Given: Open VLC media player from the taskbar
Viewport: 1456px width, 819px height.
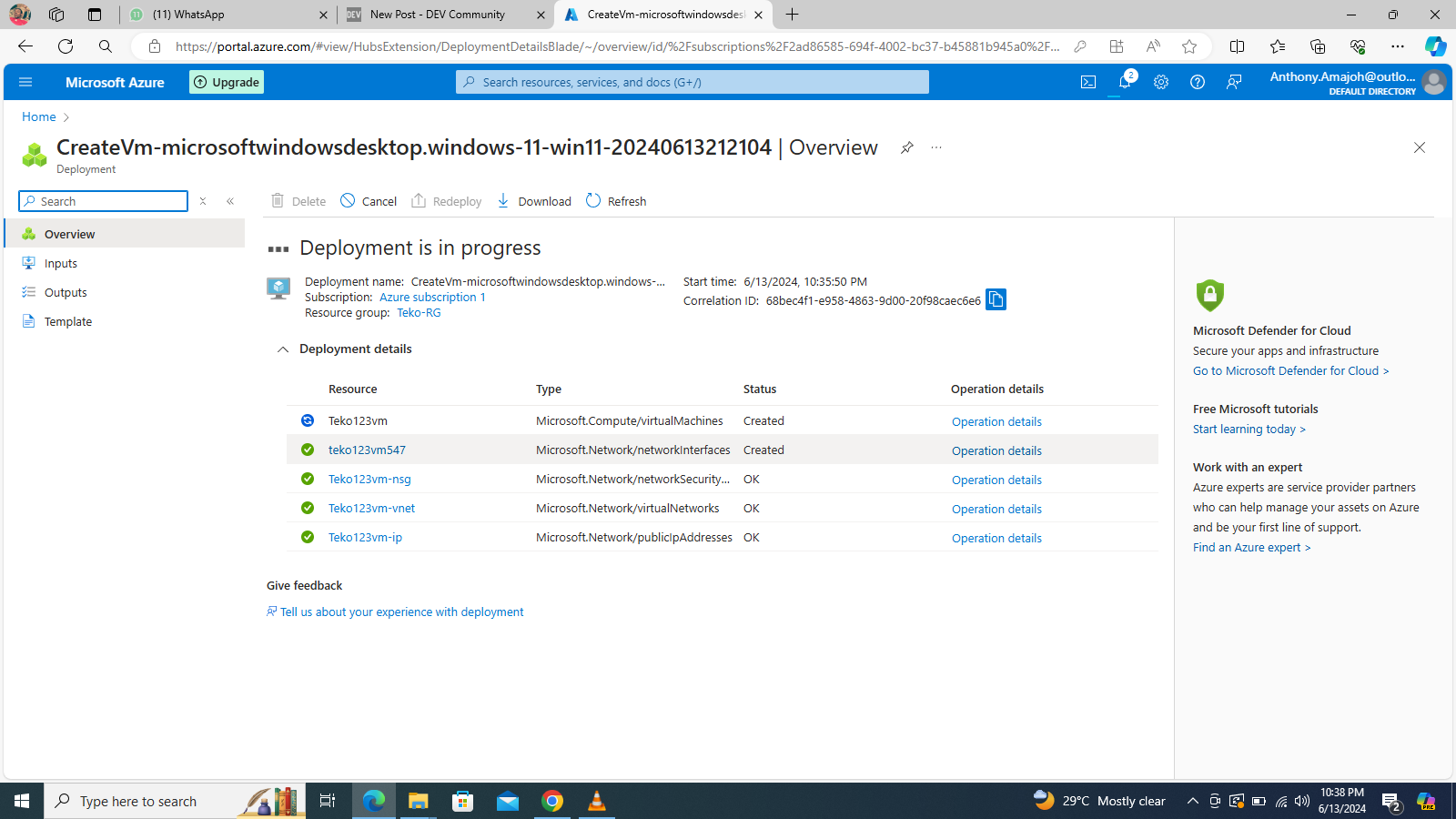Looking at the screenshot, I should [x=597, y=801].
